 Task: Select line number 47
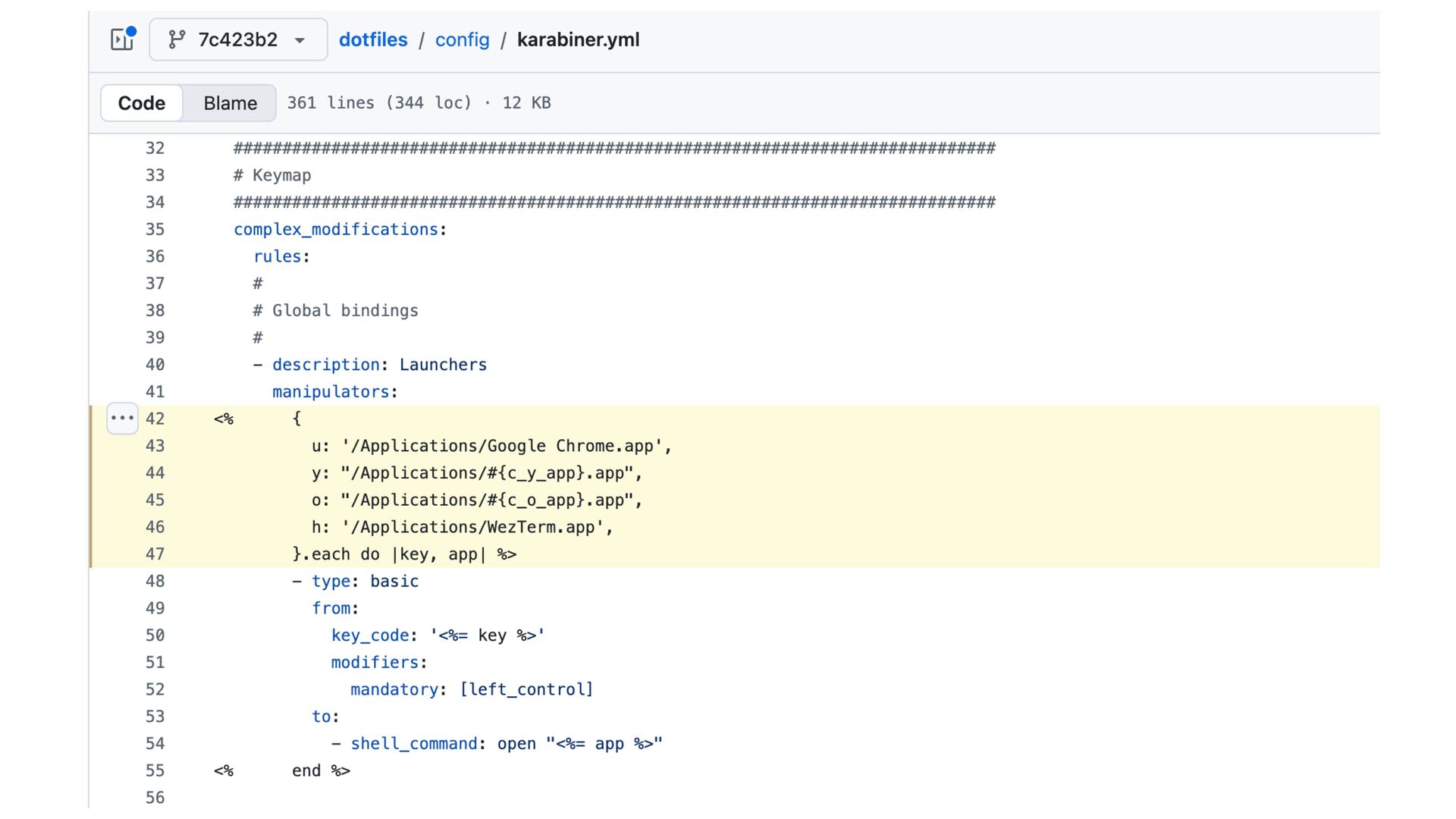[x=155, y=554]
